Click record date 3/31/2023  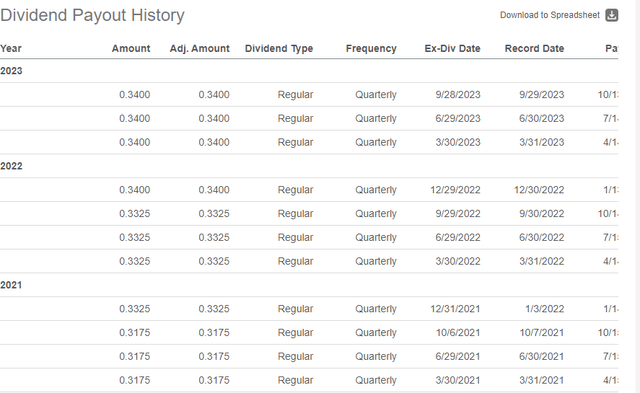click(x=542, y=142)
